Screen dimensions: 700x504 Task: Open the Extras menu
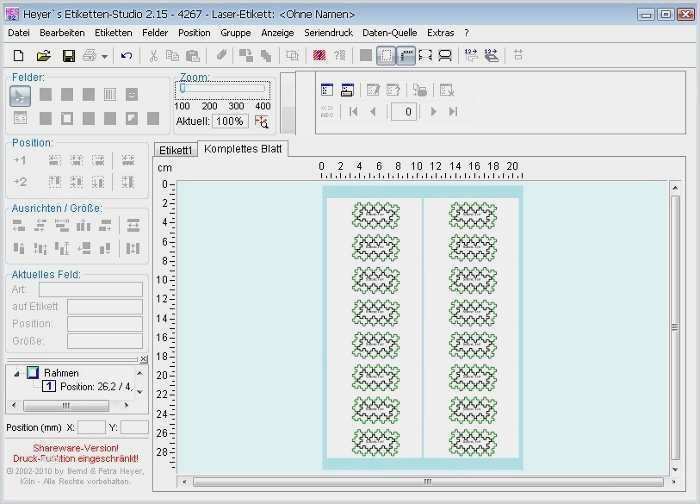(441, 33)
